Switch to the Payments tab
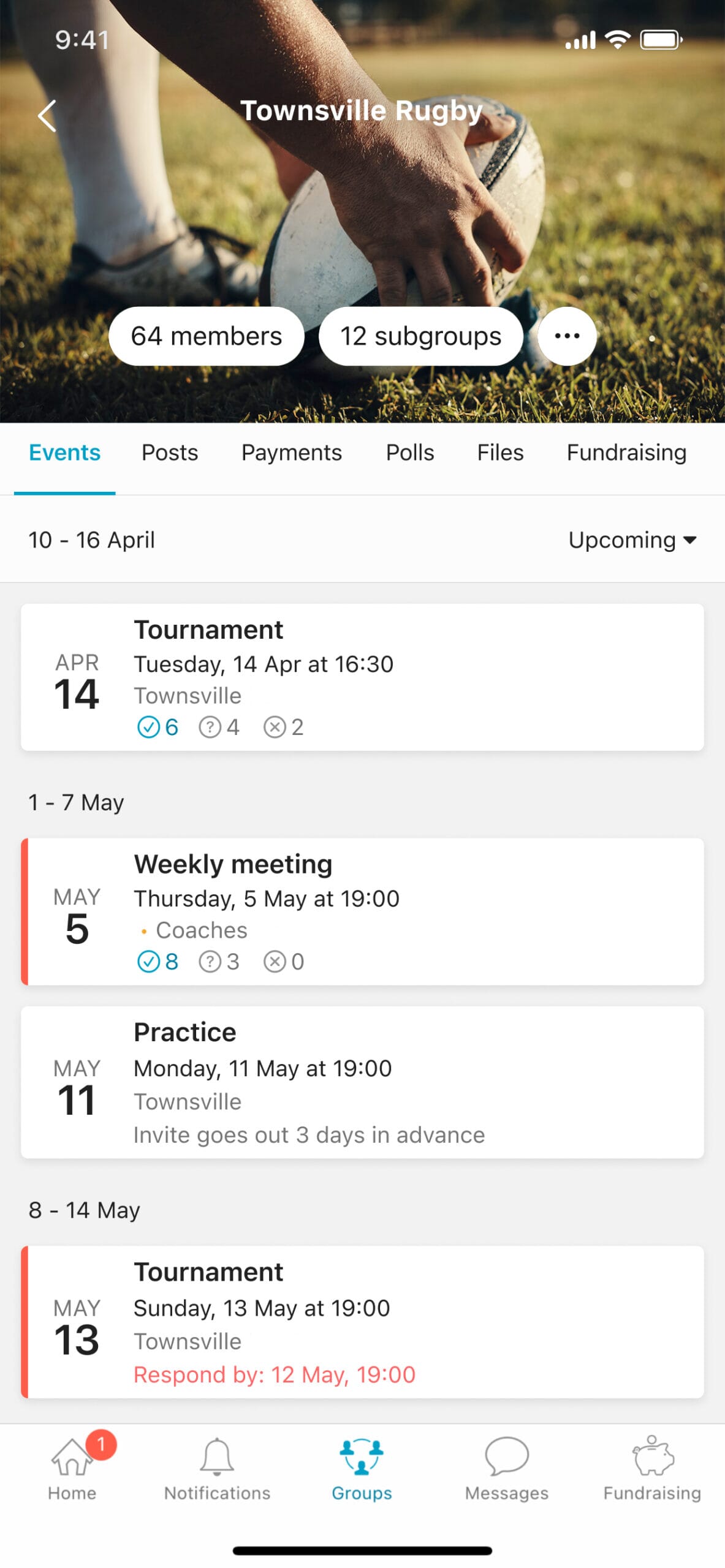 [x=292, y=453]
